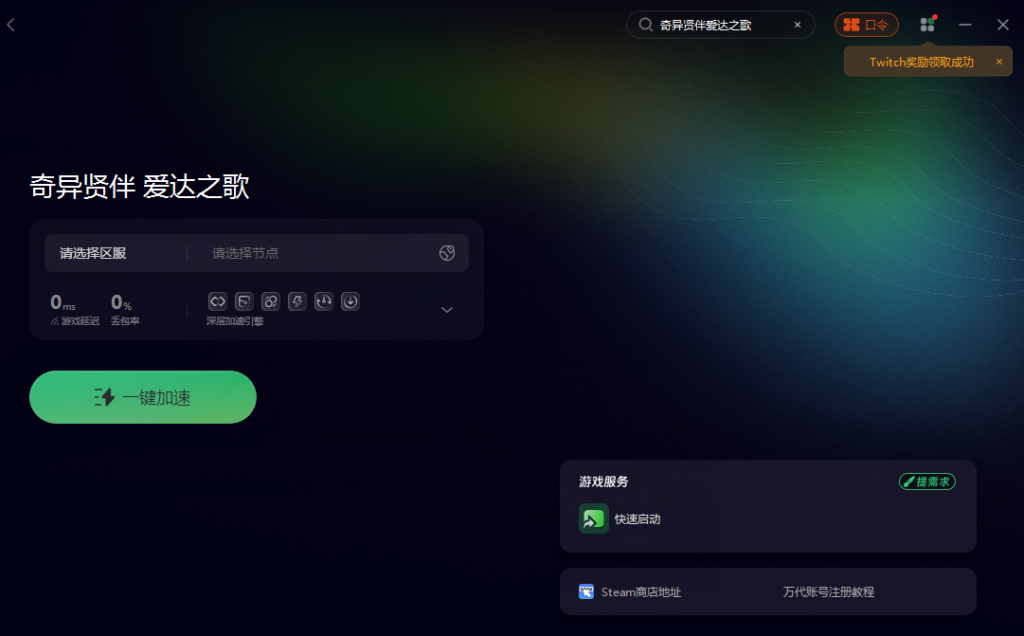
Task: Start acceleration with 一键加速 button
Action: click(x=143, y=397)
